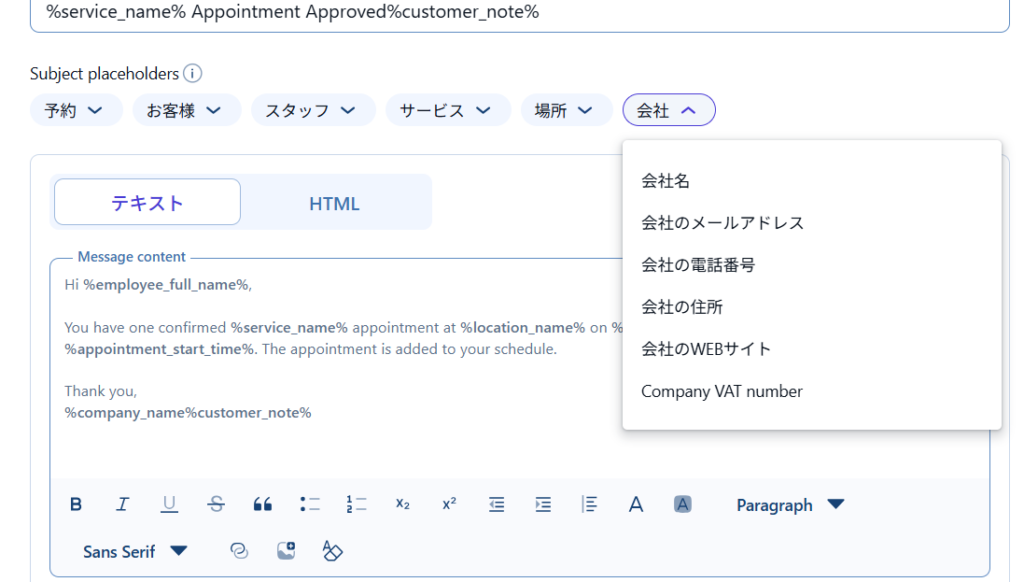Select Company VAT number placeholder
The image size is (1024, 582).
(722, 391)
